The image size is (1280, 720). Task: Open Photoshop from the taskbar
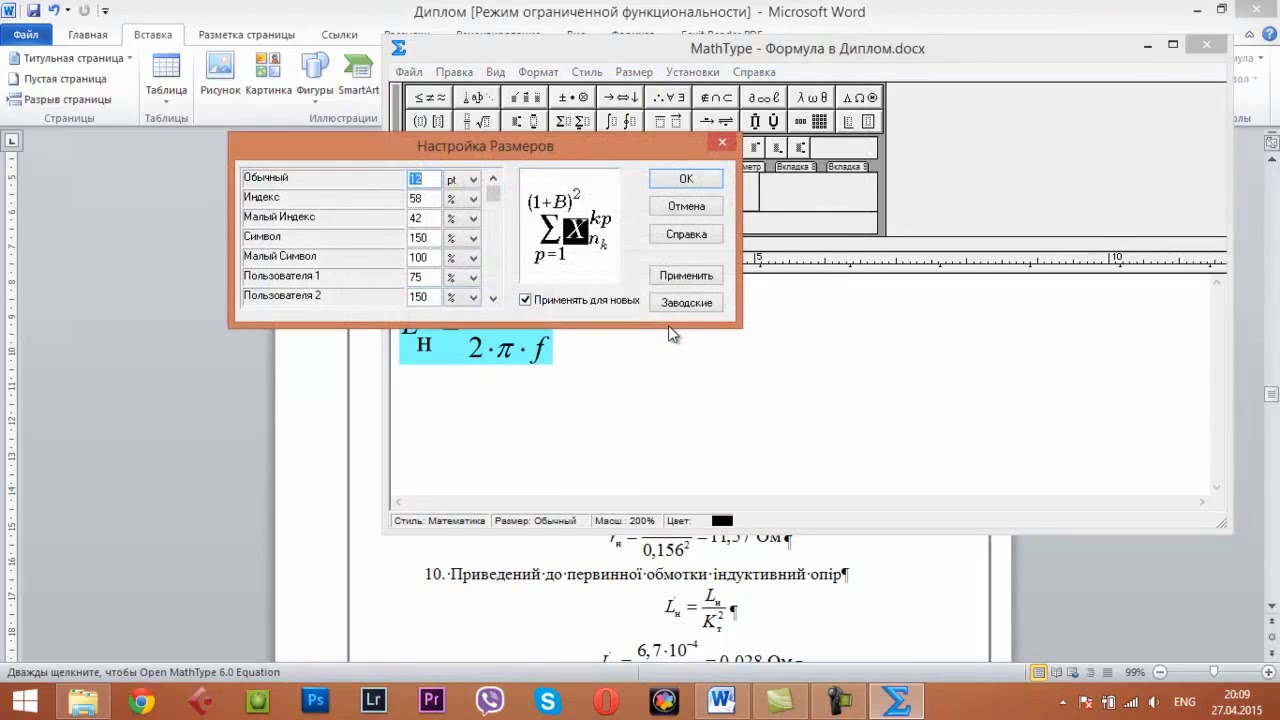tap(316, 700)
